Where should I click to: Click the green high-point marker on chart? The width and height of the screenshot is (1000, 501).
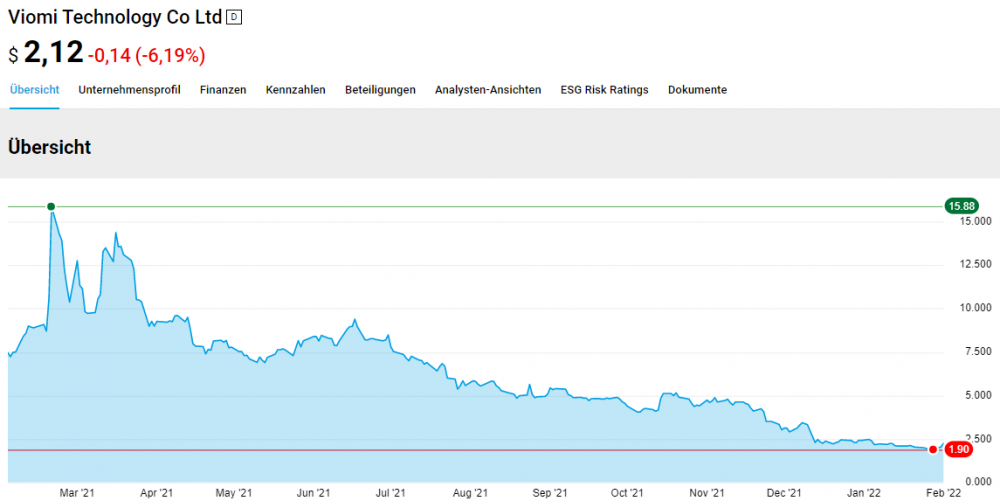[x=51, y=206]
